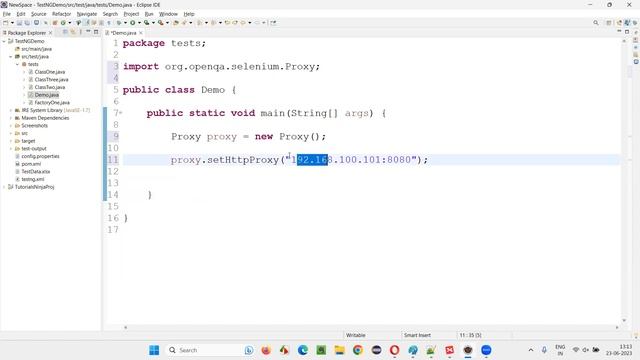
Task: Open the Terminal from the toolbar
Action: click(x=36, y=23)
